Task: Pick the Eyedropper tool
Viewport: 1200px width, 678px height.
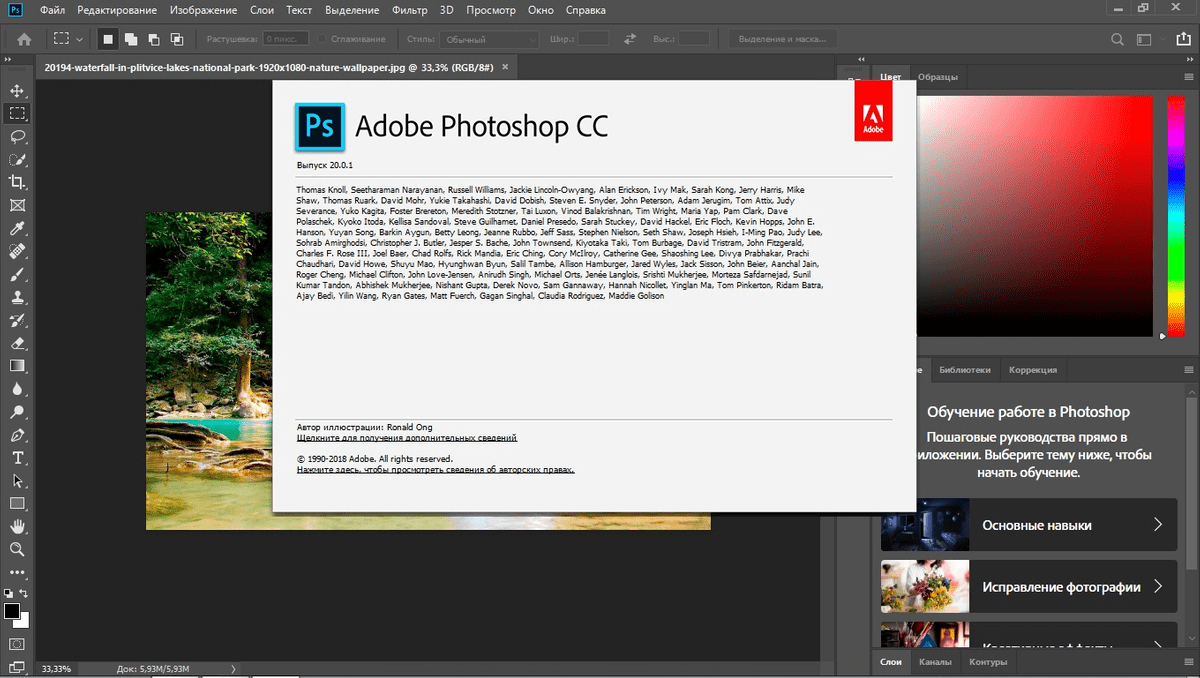Action: [x=17, y=229]
